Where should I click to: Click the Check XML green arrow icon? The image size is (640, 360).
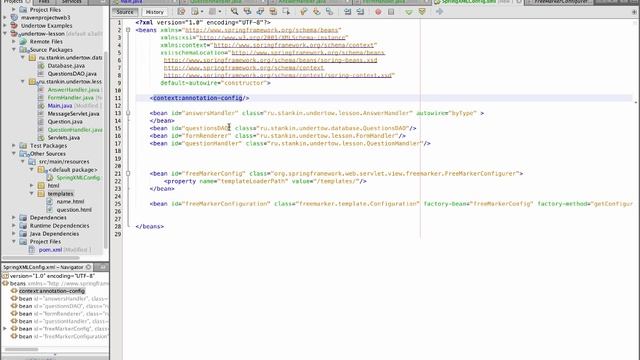click(x=409, y=12)
